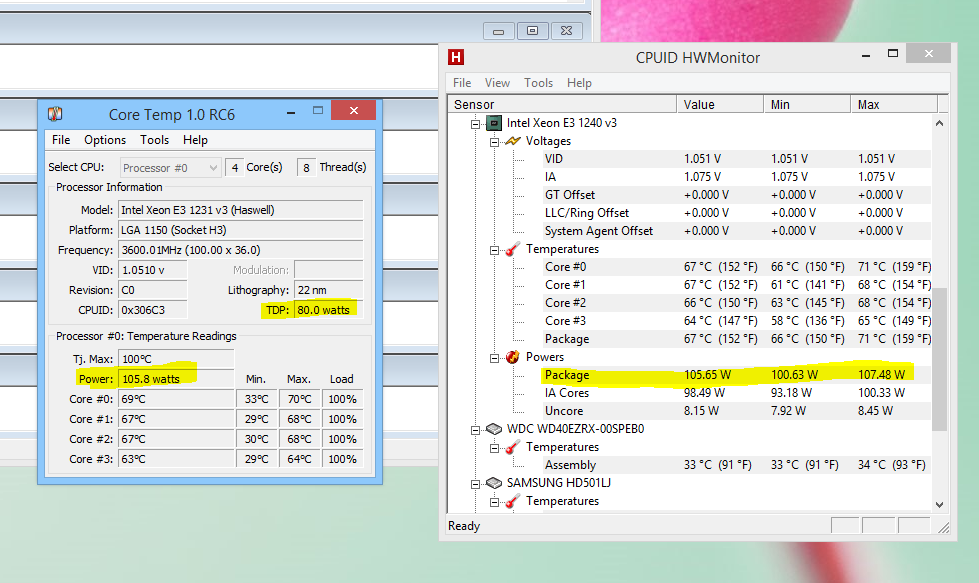Click the HWMonitor red H logo icon
This screenshot has height=583, width=979.
pyautogui.click(x=456, y=57)
